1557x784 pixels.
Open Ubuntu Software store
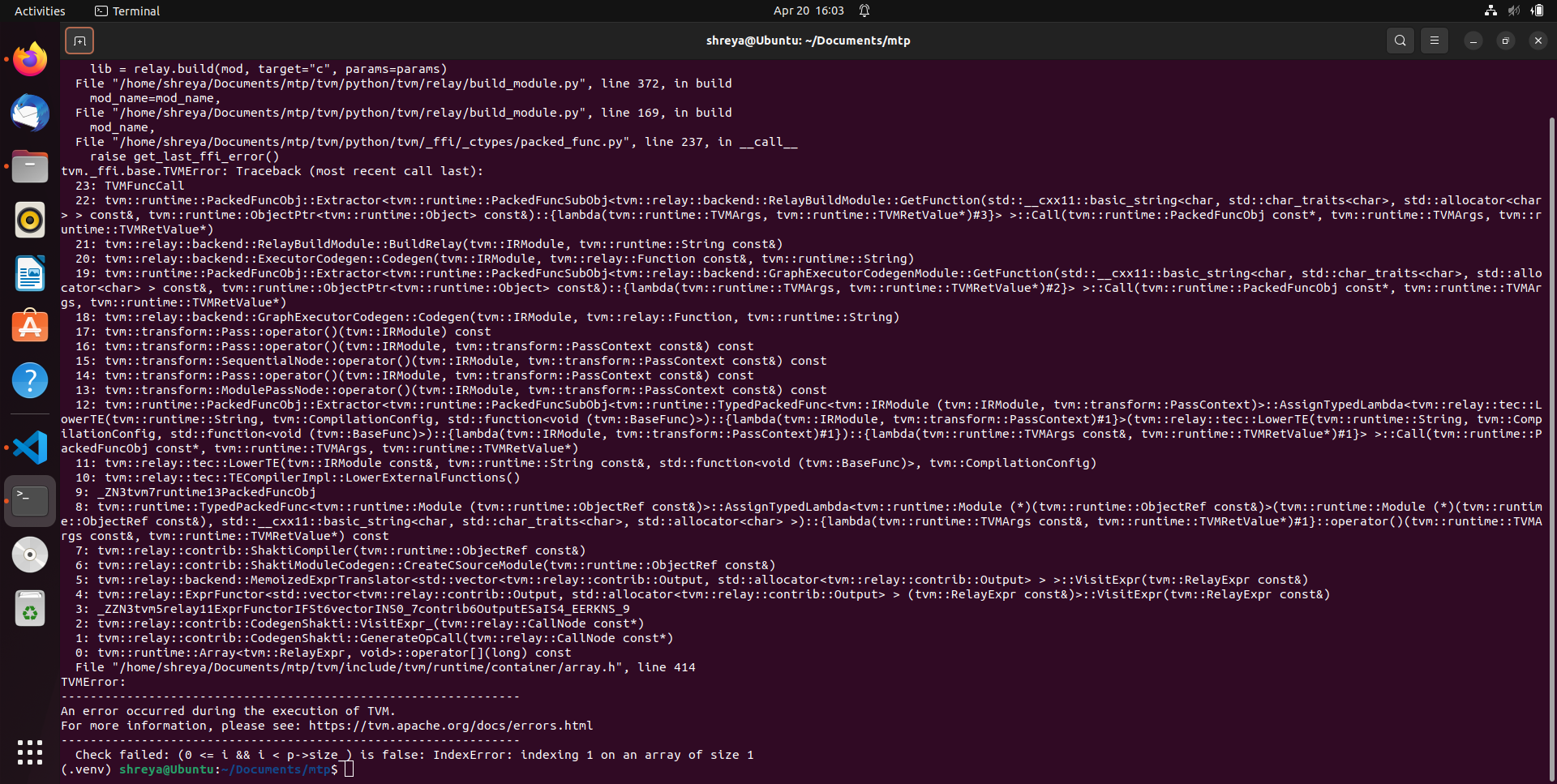tap(30, 327)
